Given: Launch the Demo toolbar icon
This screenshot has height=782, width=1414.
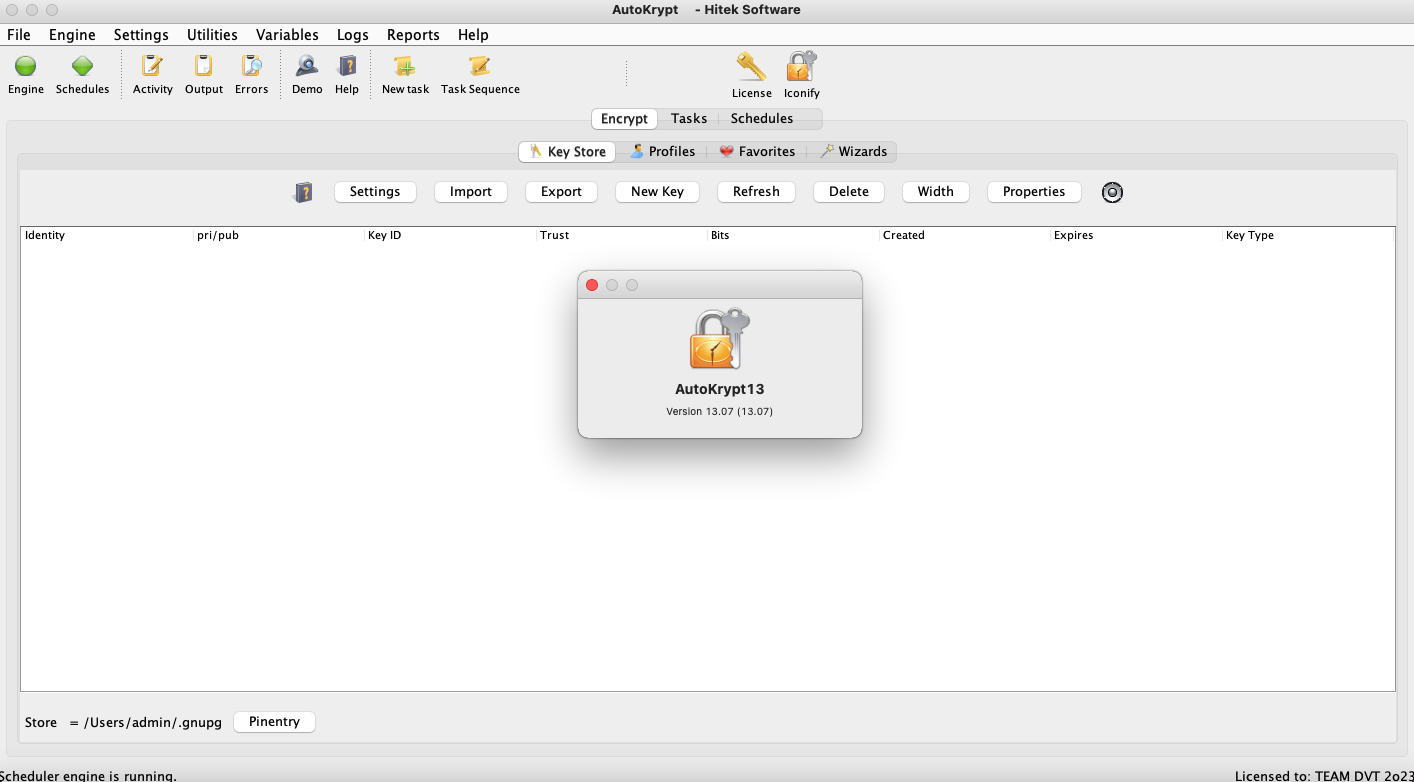Looking at the screenshot, I should tap(307, 67).
